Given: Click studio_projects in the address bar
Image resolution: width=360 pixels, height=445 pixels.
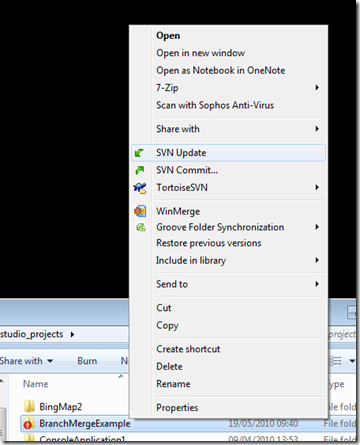Looking at the screenshot, I should click(x=32, y=334).
